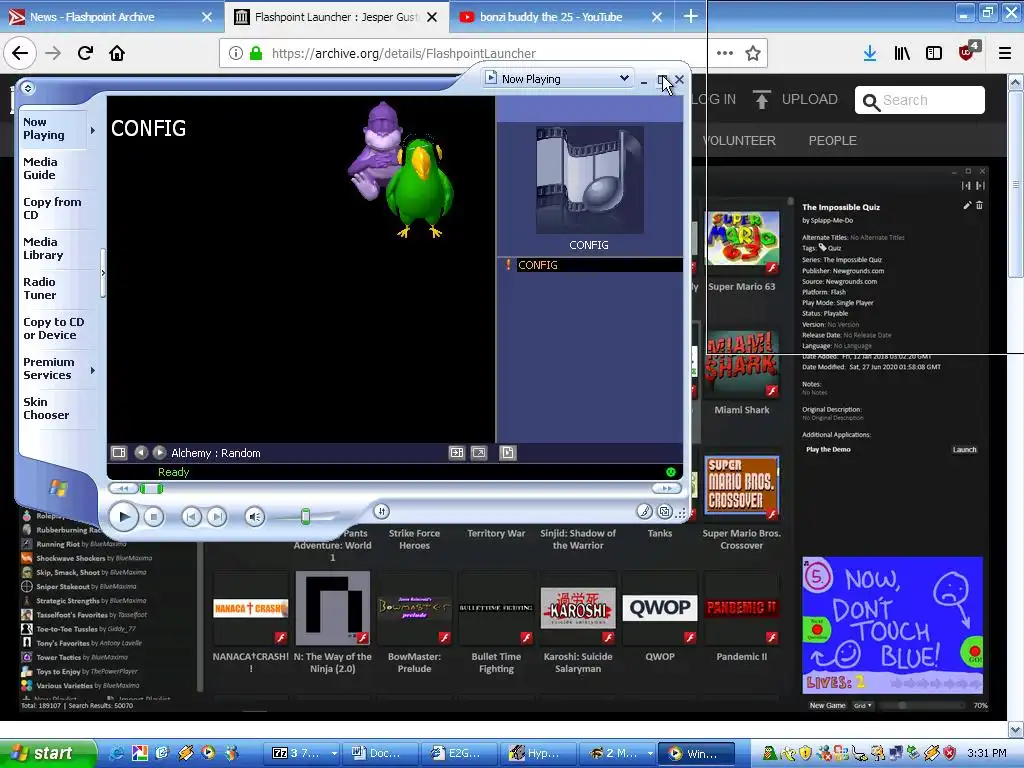
Task: Click the CONFIG album art thumbnail
Action: coord(590,180)
